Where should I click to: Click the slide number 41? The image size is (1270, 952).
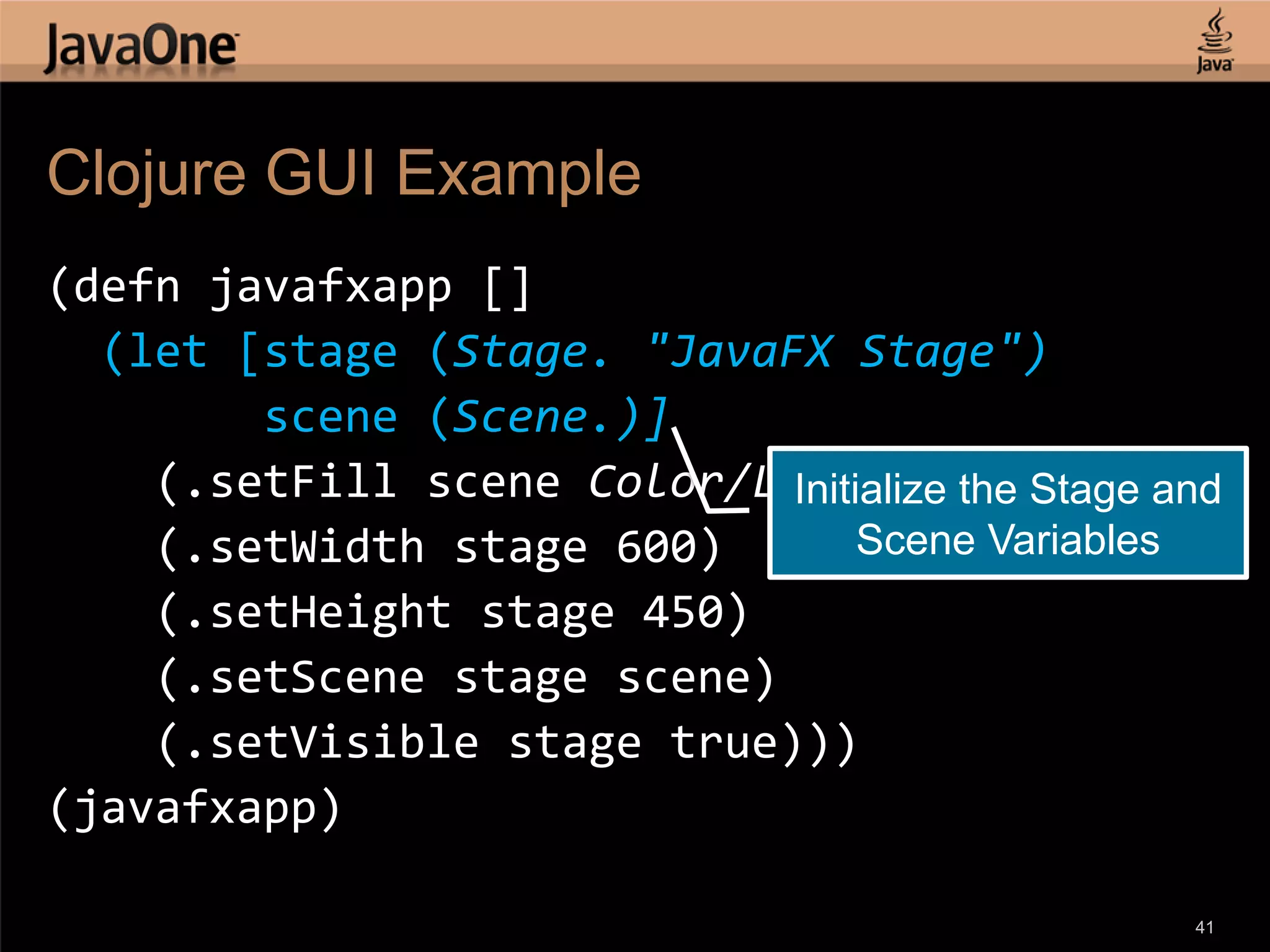tap(1204, 927)
